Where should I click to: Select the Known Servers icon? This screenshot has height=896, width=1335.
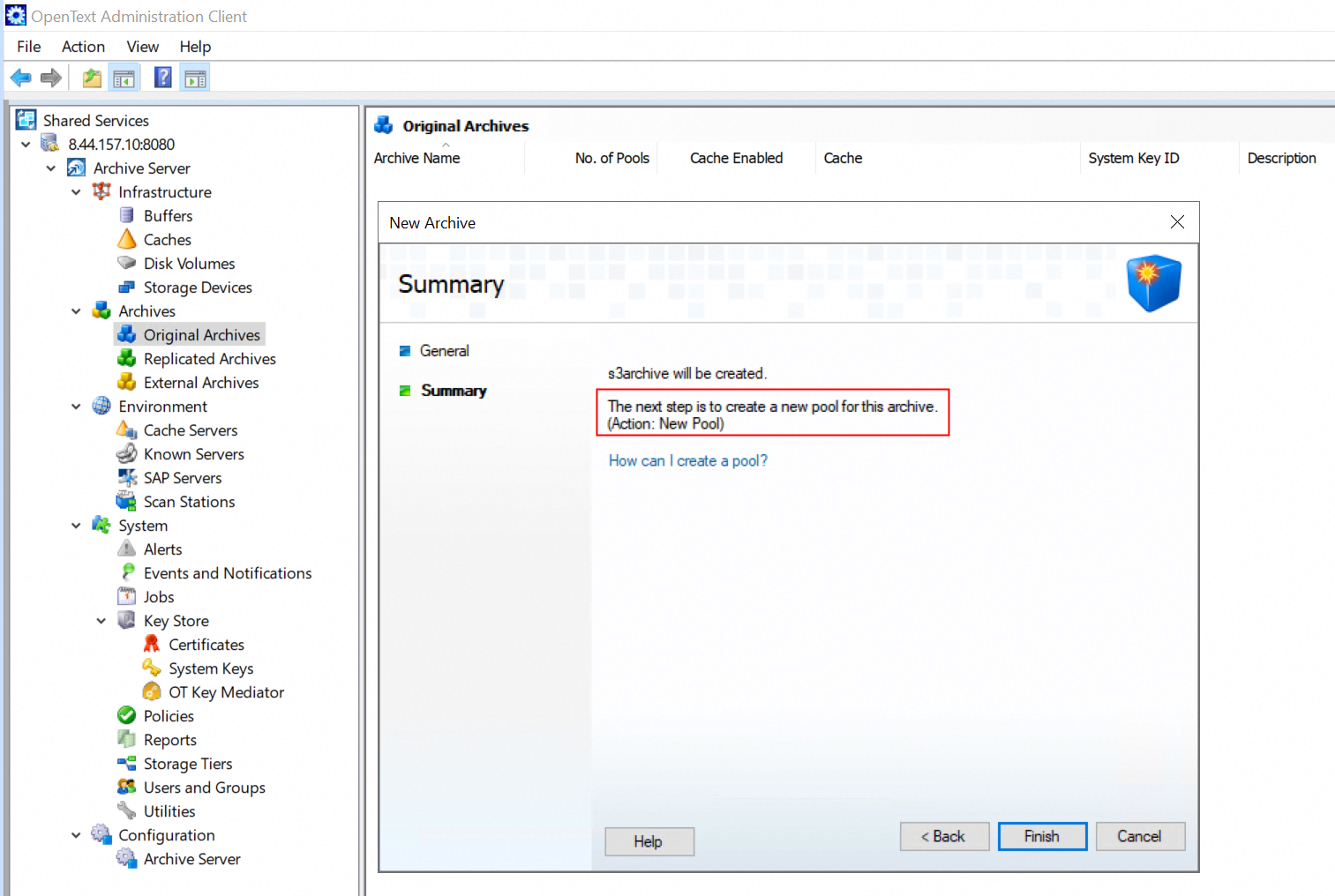tap(127, 454)
